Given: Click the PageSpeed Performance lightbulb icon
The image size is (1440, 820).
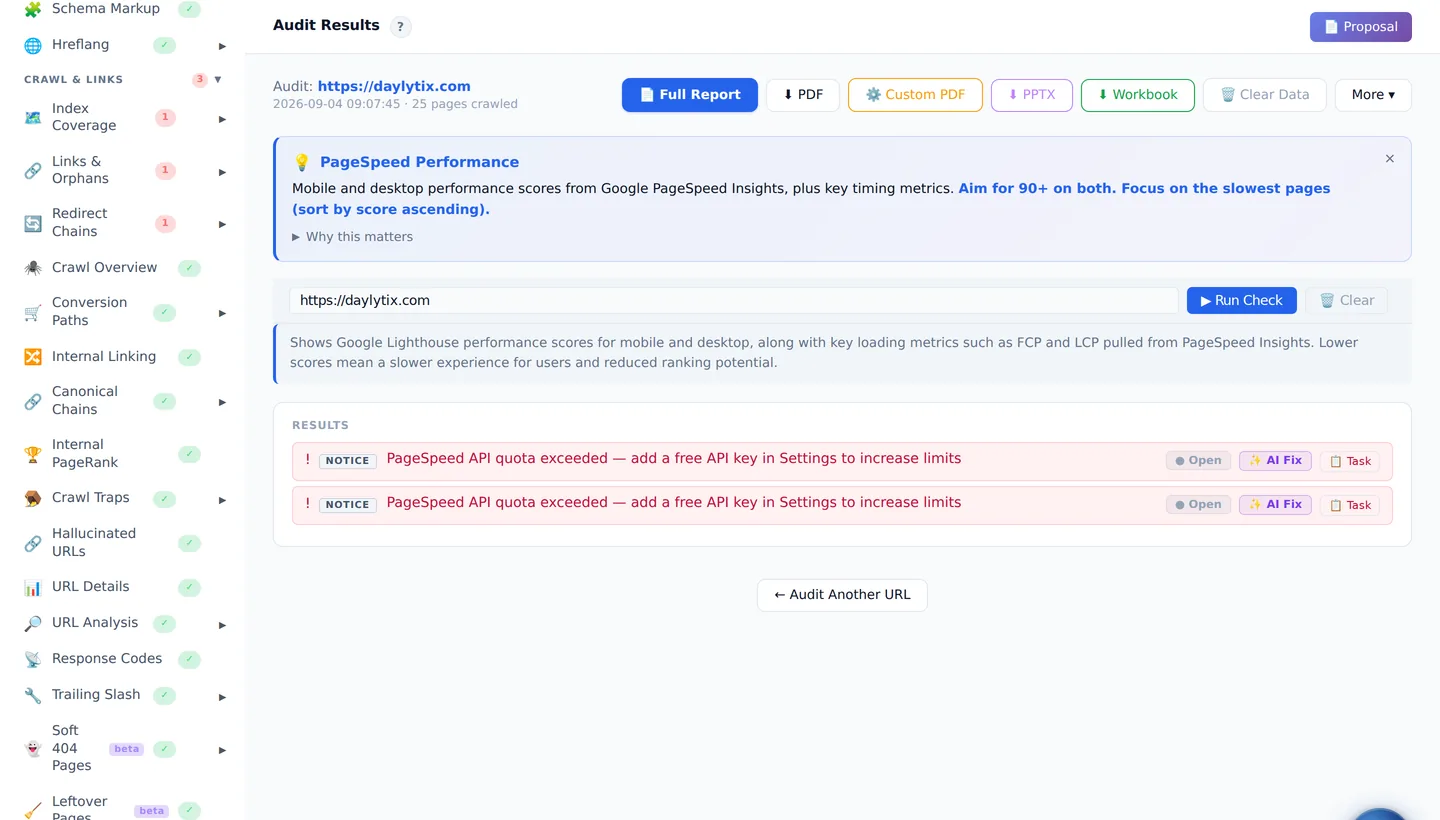Looking at the screenshot, I should pos(302,162).
